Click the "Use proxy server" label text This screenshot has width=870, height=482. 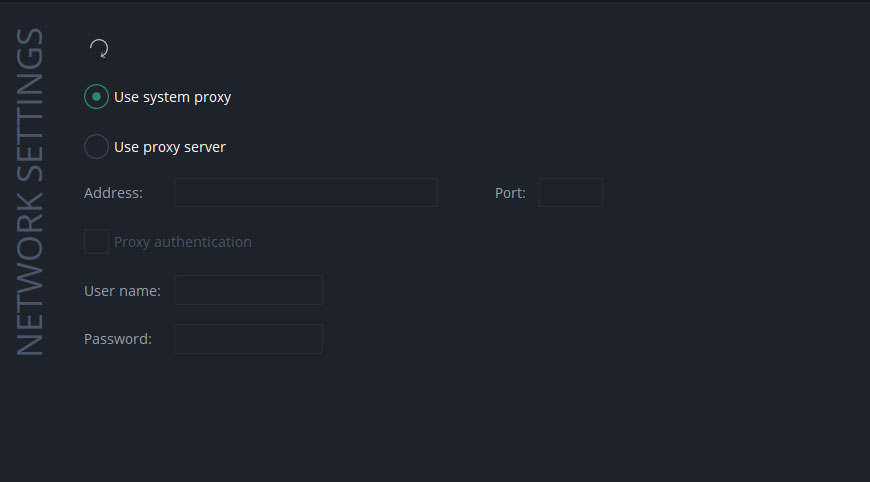click(170, 147)
